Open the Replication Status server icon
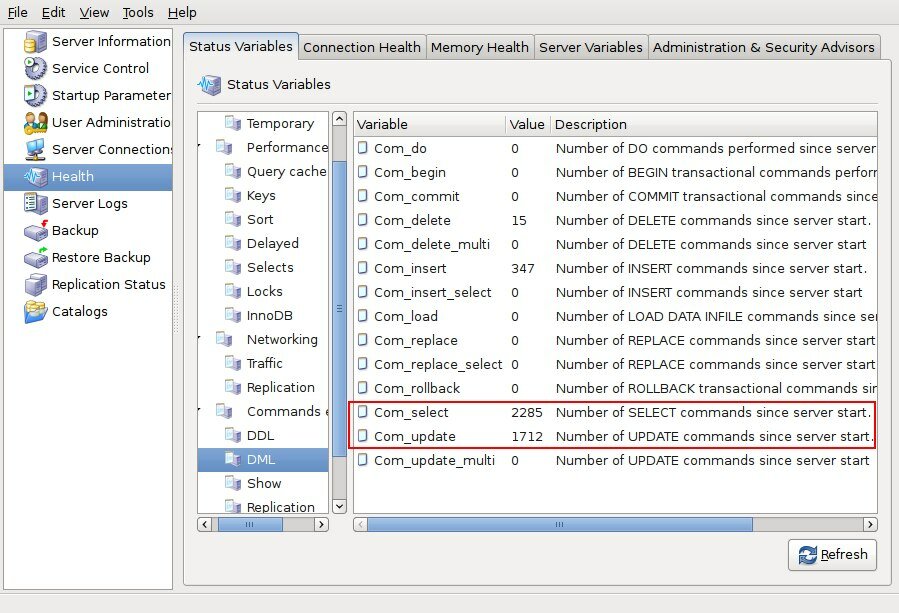 click(36, 284)
